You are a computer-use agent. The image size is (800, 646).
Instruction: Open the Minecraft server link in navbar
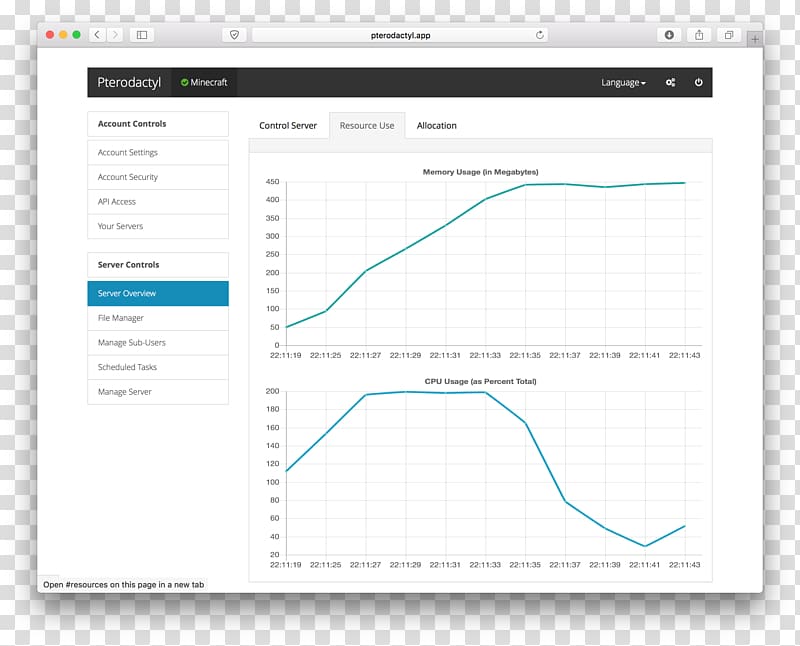(x=204, y=82)
